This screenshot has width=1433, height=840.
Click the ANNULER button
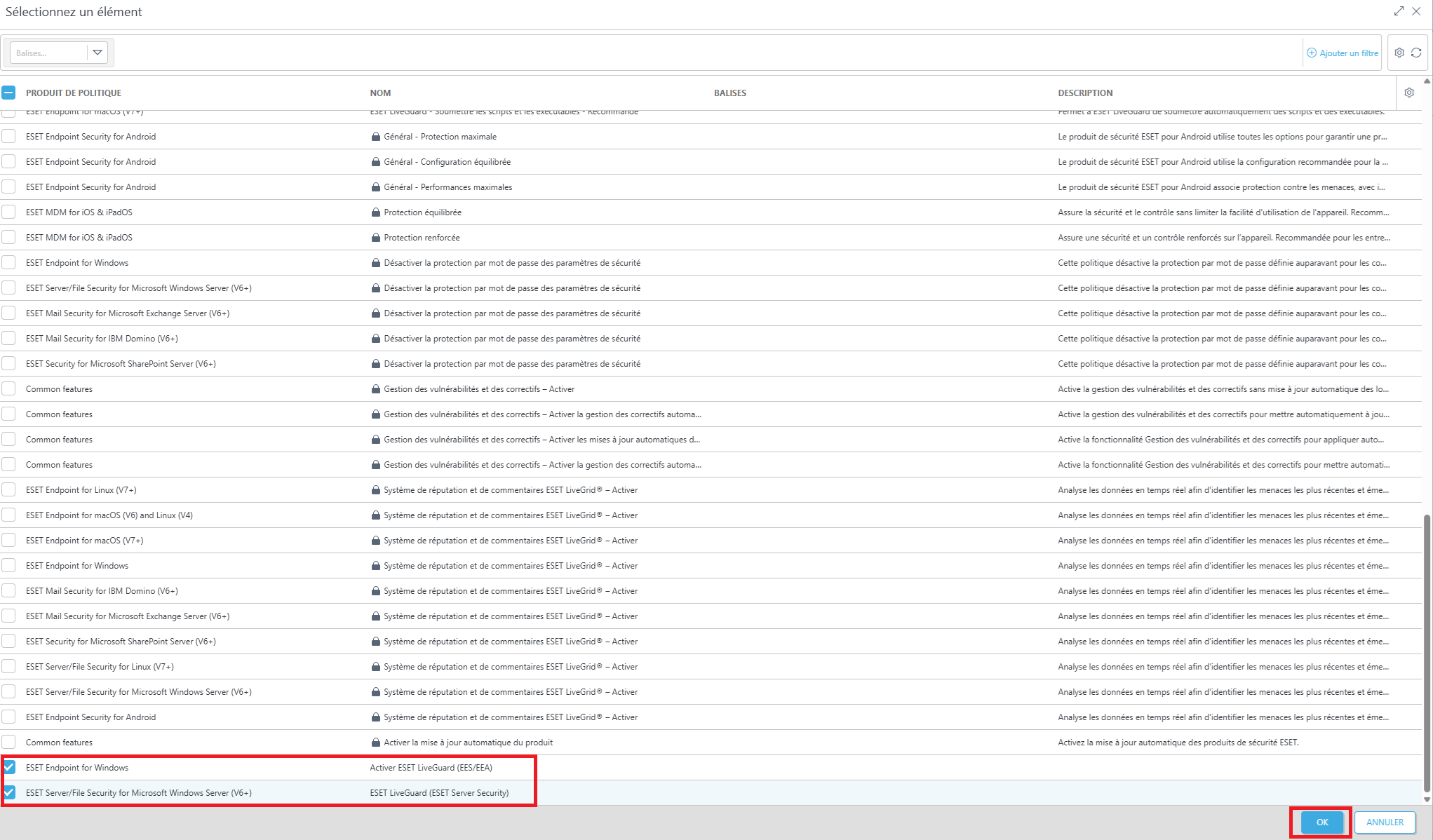pos(1385,822)
